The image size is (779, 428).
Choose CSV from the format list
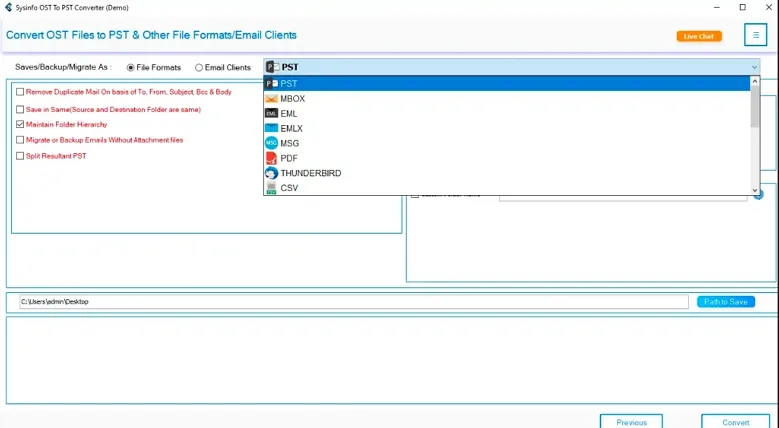pyautogui.click(x=507, y=188)
